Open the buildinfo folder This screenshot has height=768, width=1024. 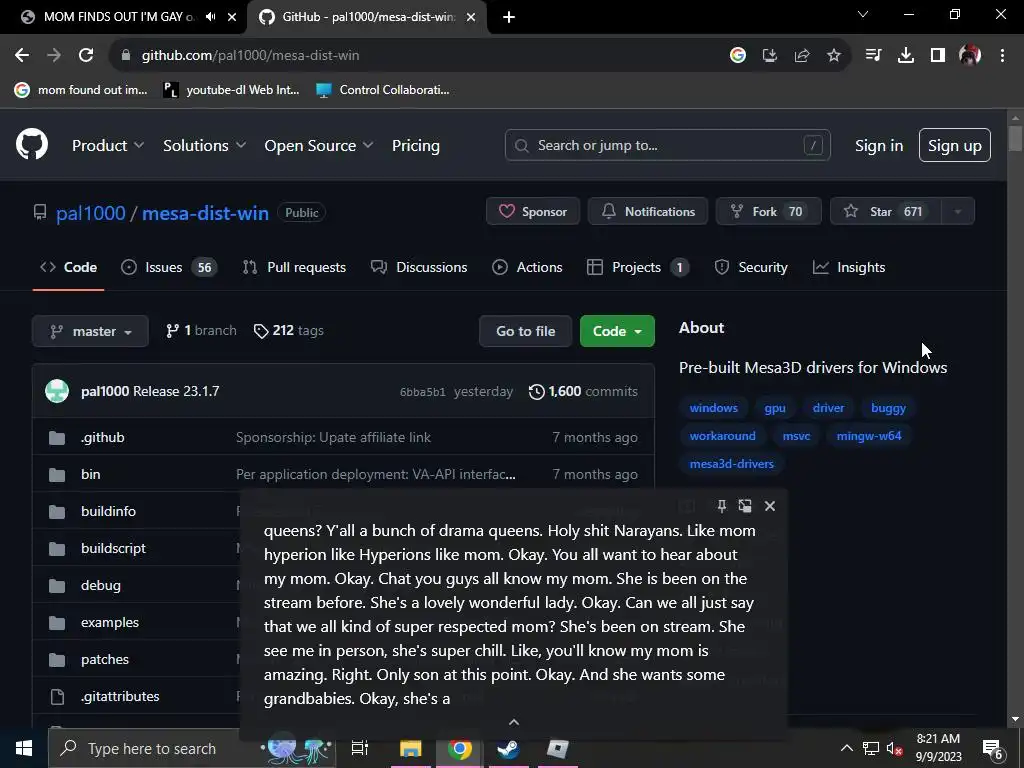click(108, 511)
